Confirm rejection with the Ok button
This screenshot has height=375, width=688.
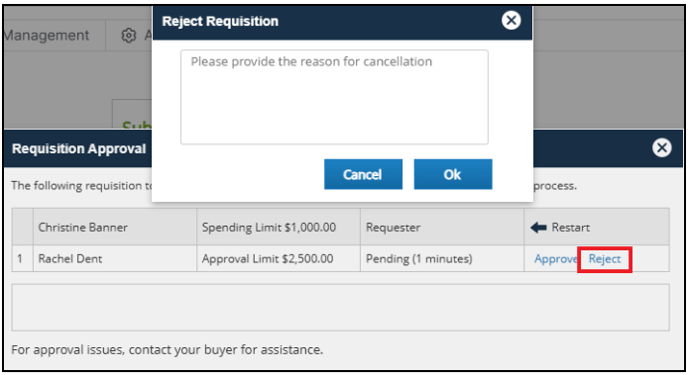click(x=453, y=174)
